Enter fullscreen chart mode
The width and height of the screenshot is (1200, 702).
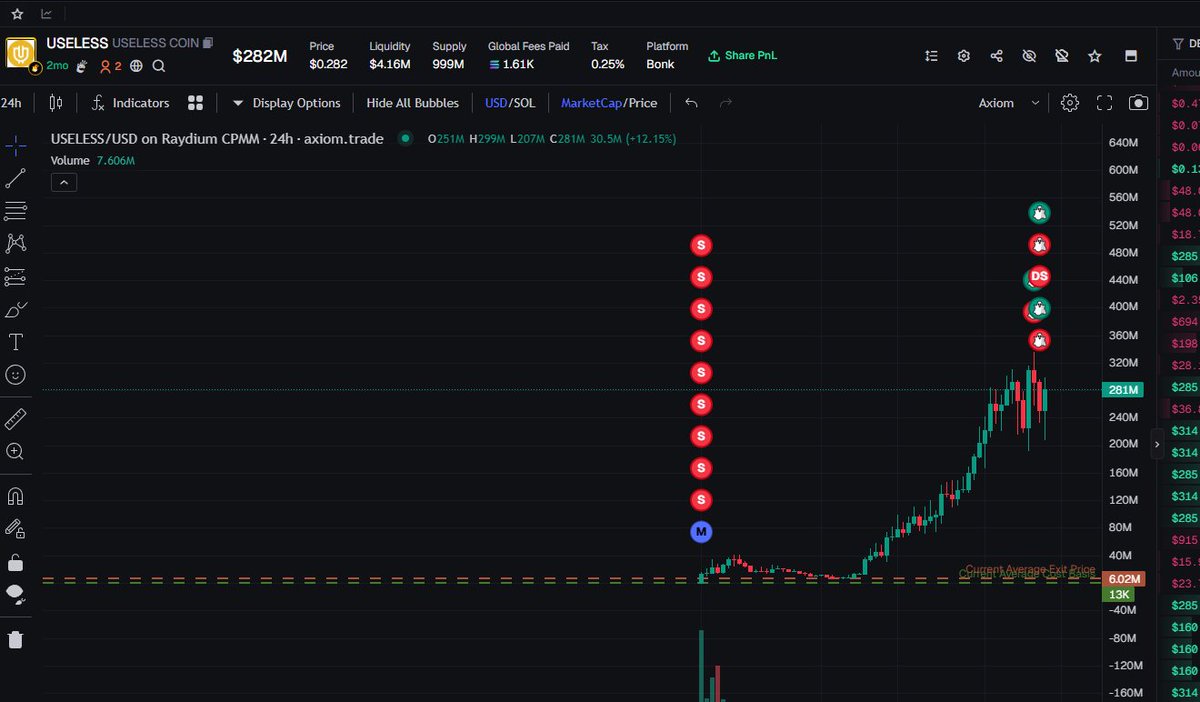tap(1105, 103)
